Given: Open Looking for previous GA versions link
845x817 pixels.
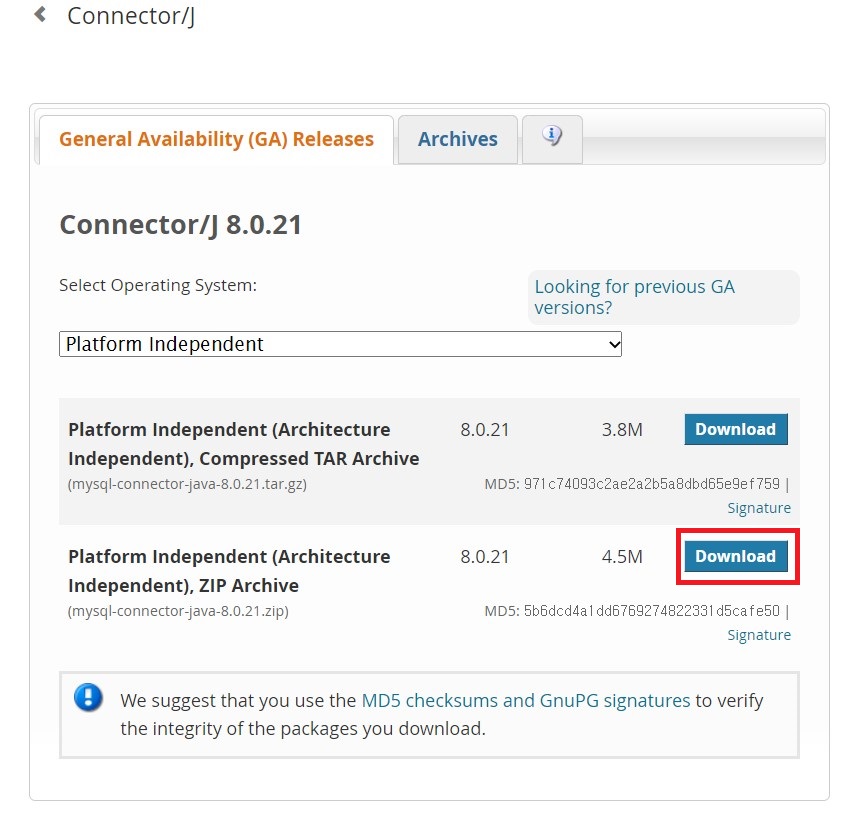Looking at the screenshot, I should tap(634, 297).
